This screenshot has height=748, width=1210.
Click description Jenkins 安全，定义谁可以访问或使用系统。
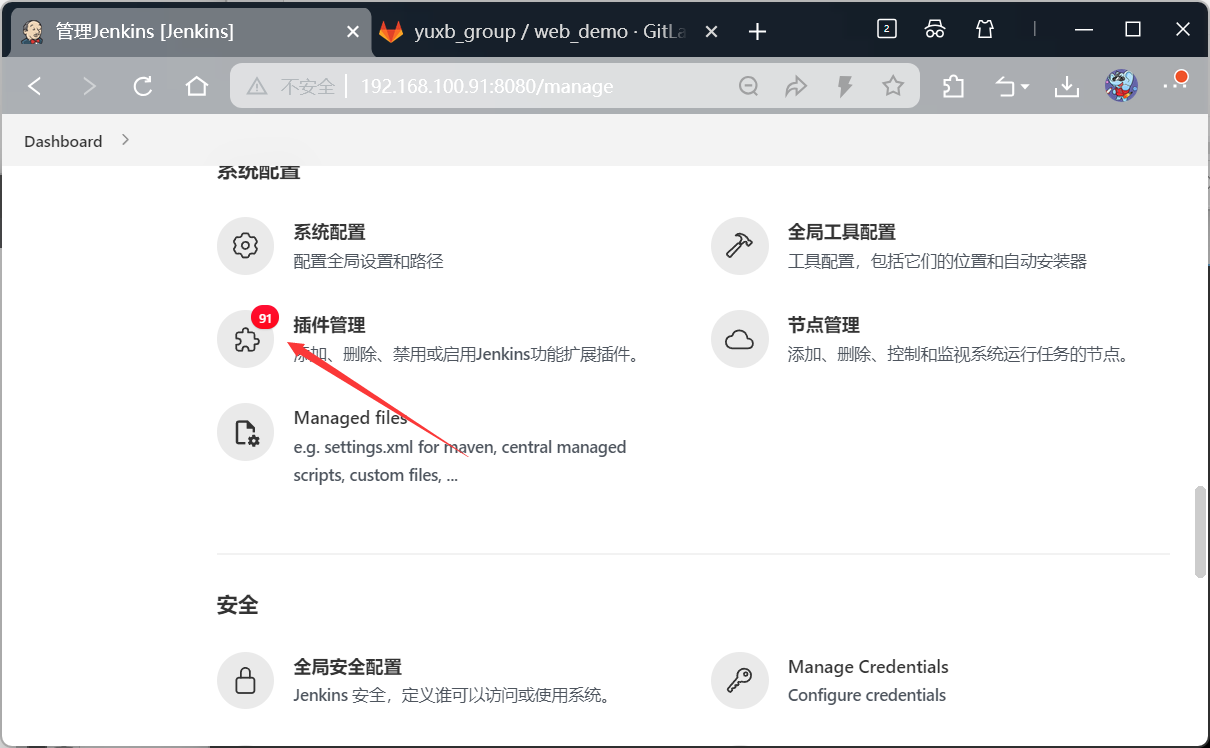pyautogui.click(x=452, y=695)
